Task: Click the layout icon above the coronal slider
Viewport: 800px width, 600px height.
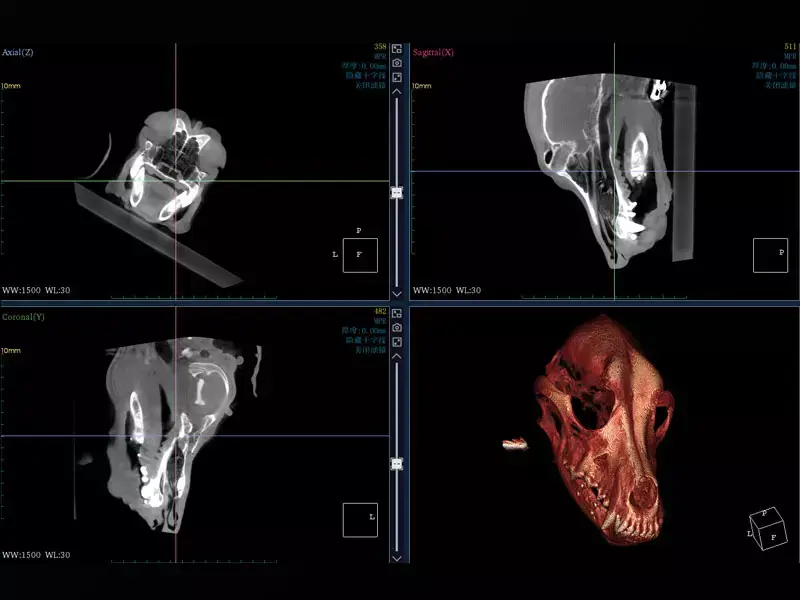Action: click(x=397, y=313)
